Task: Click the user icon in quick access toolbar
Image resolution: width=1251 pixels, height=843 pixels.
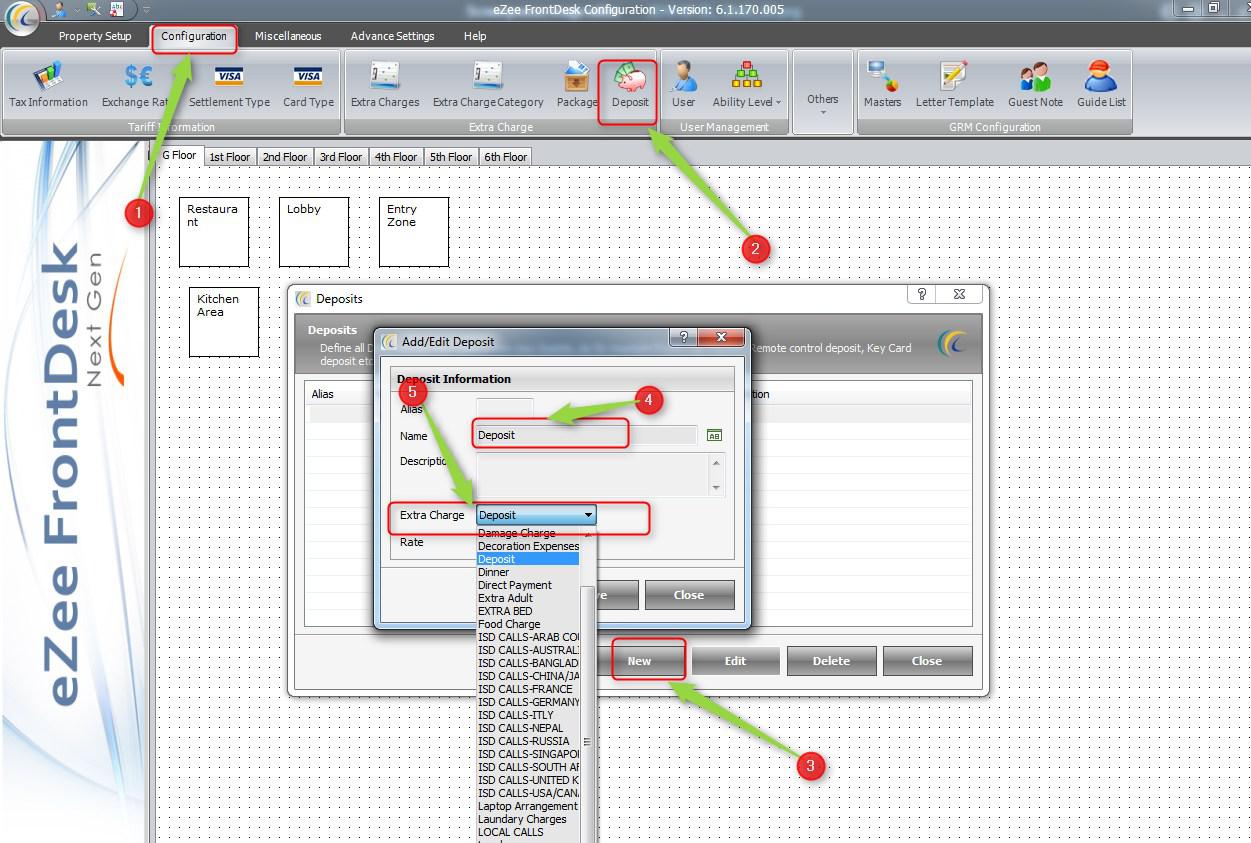Action: (60, 9)
